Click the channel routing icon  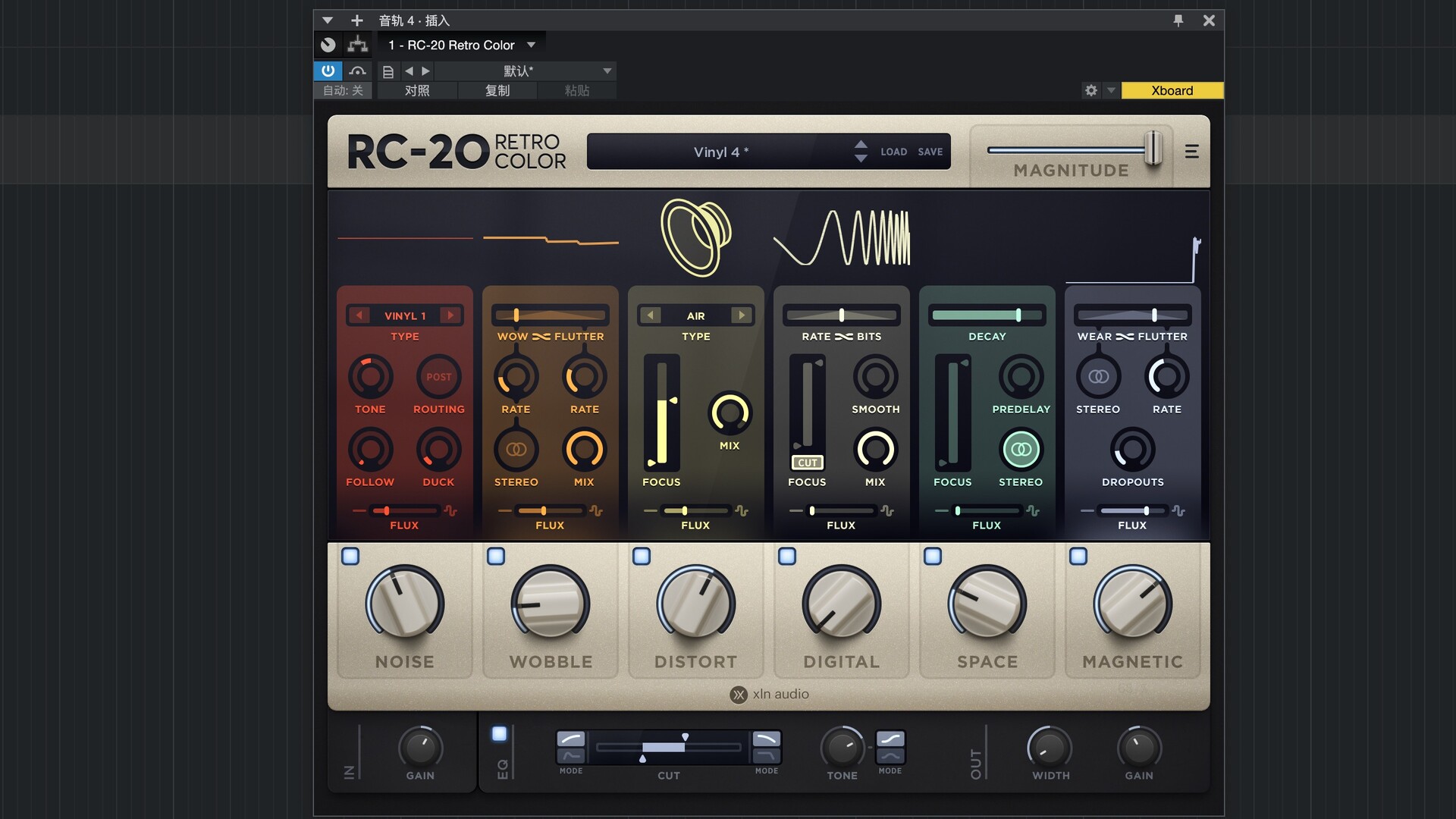pos(357,45)
